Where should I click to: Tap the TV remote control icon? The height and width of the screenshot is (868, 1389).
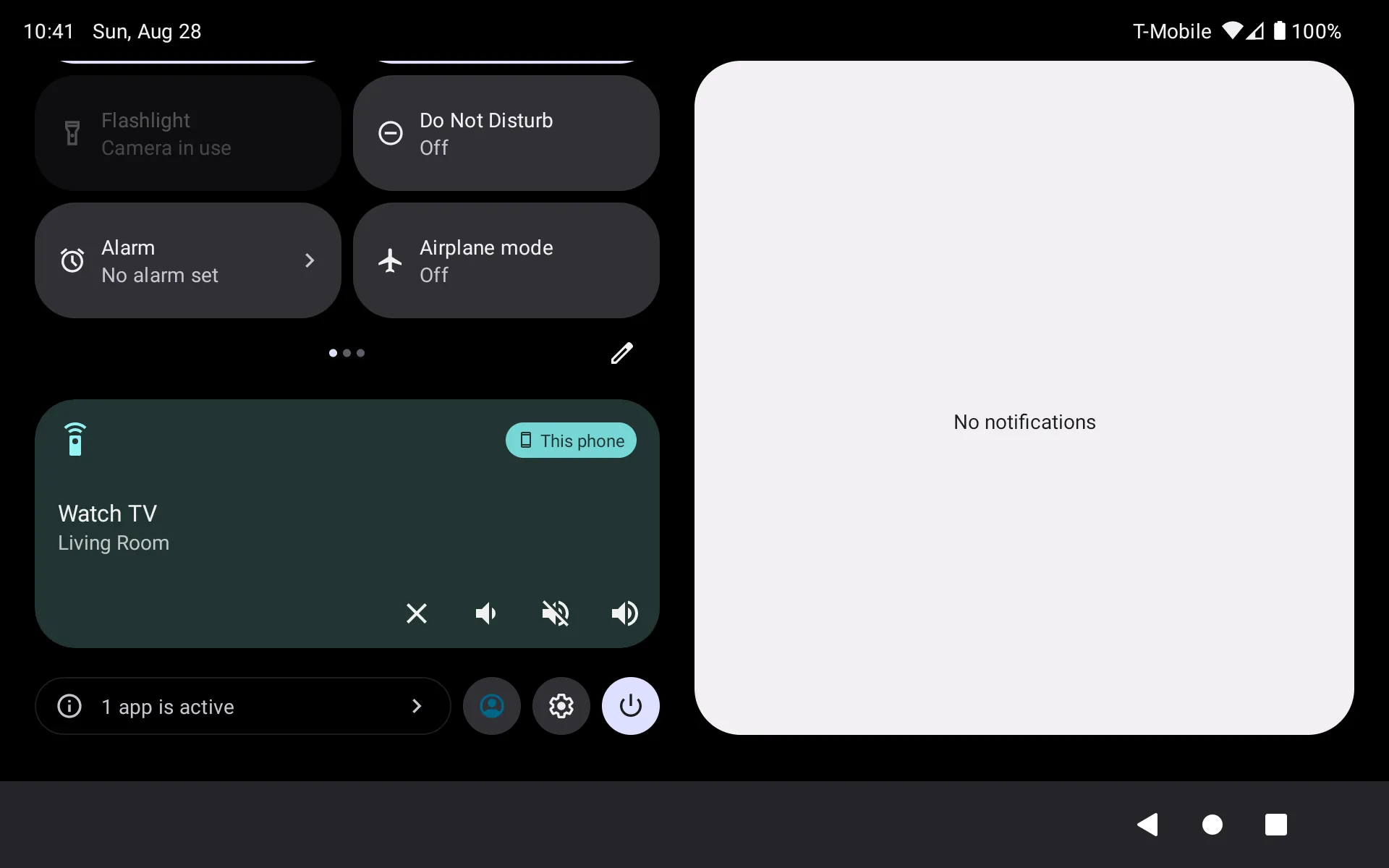(x=75, y=437)
